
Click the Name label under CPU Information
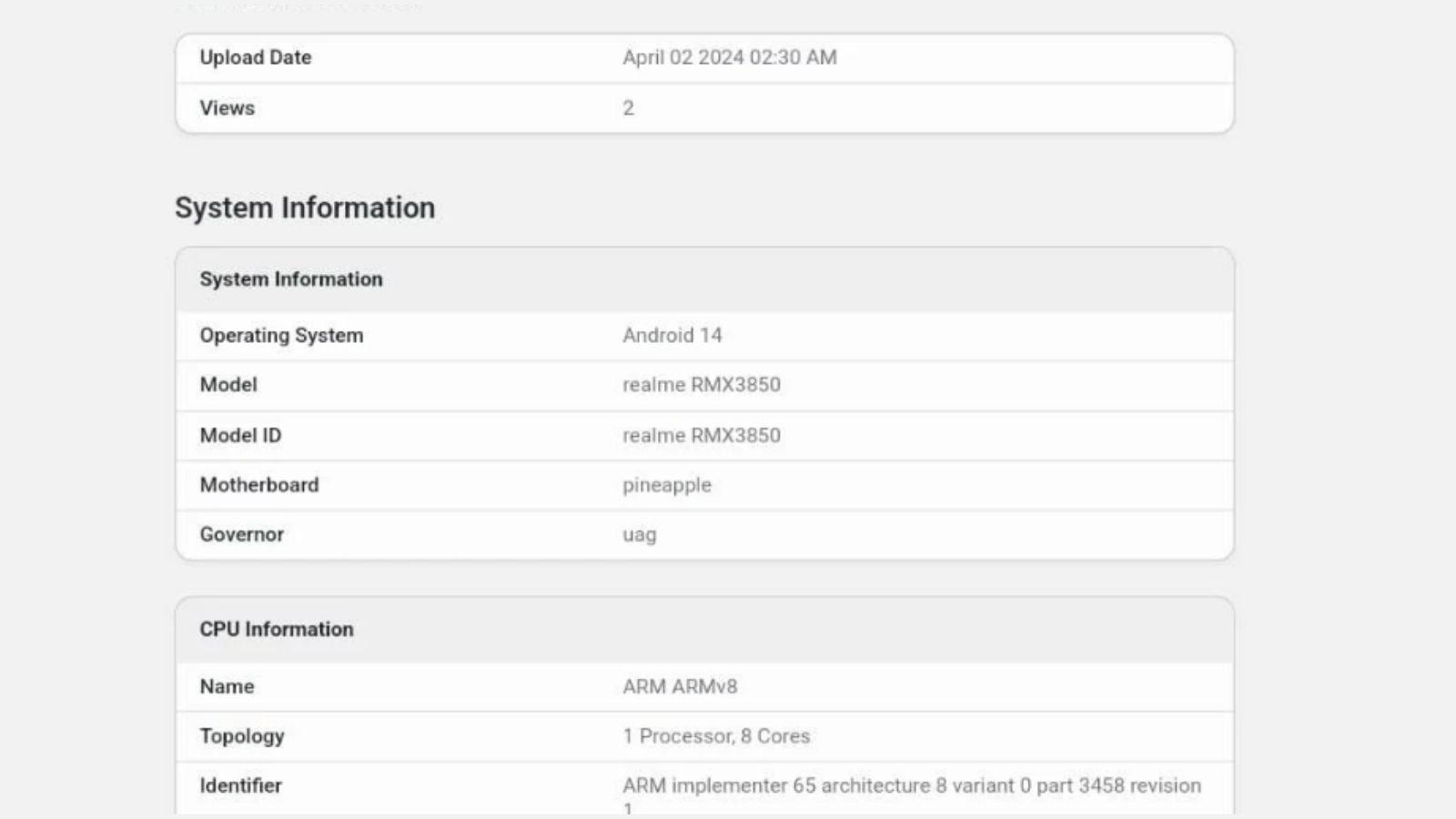coord(227,687)
